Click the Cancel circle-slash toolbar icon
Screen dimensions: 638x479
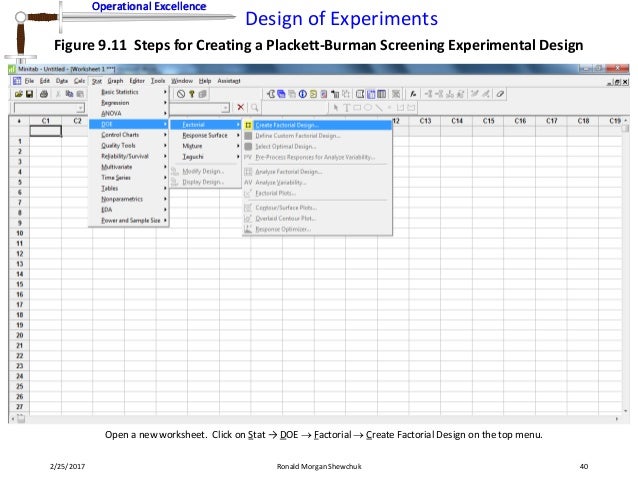pos(179,93)
